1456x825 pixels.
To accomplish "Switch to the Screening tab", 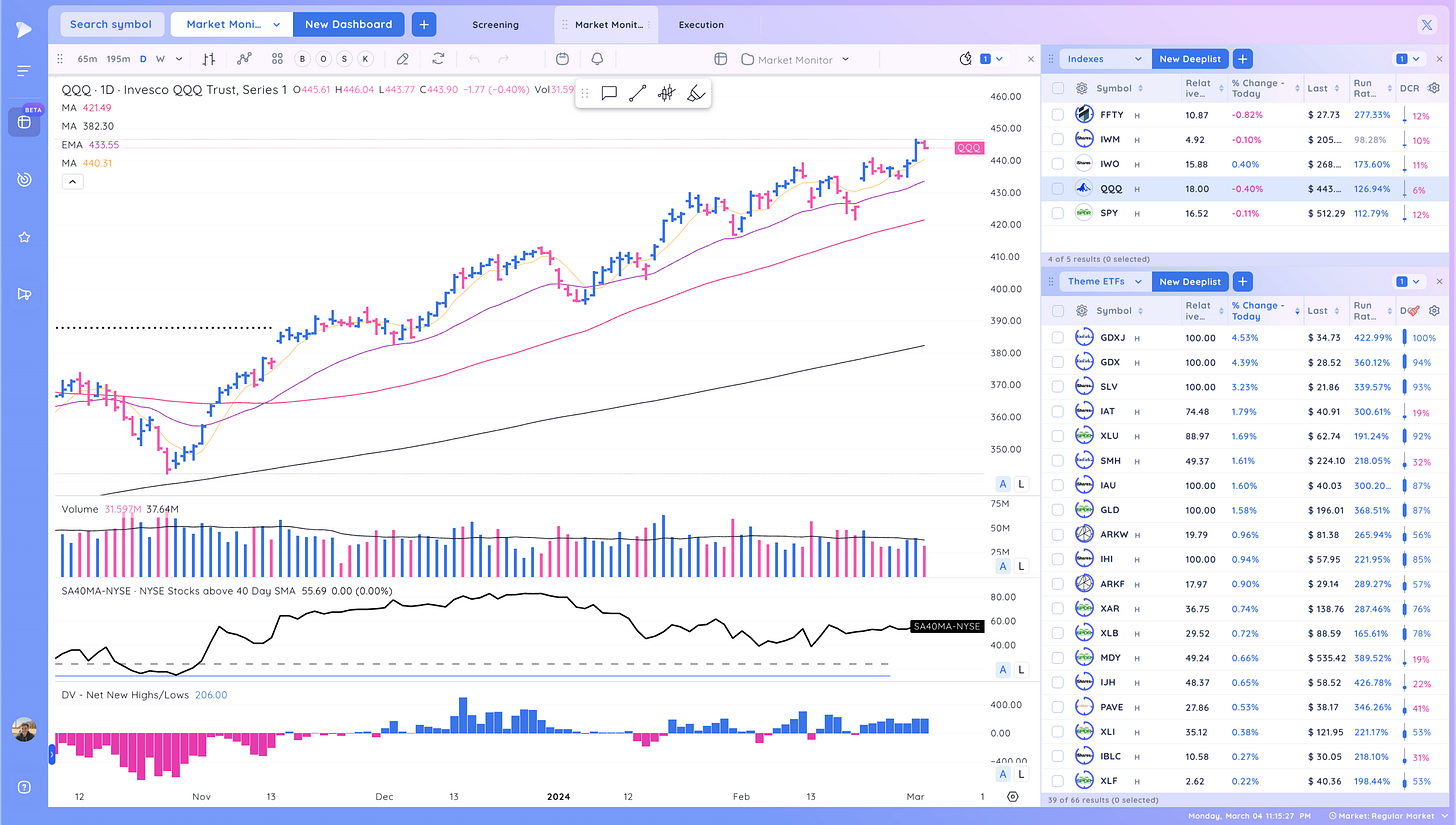I will pos(495,24).
